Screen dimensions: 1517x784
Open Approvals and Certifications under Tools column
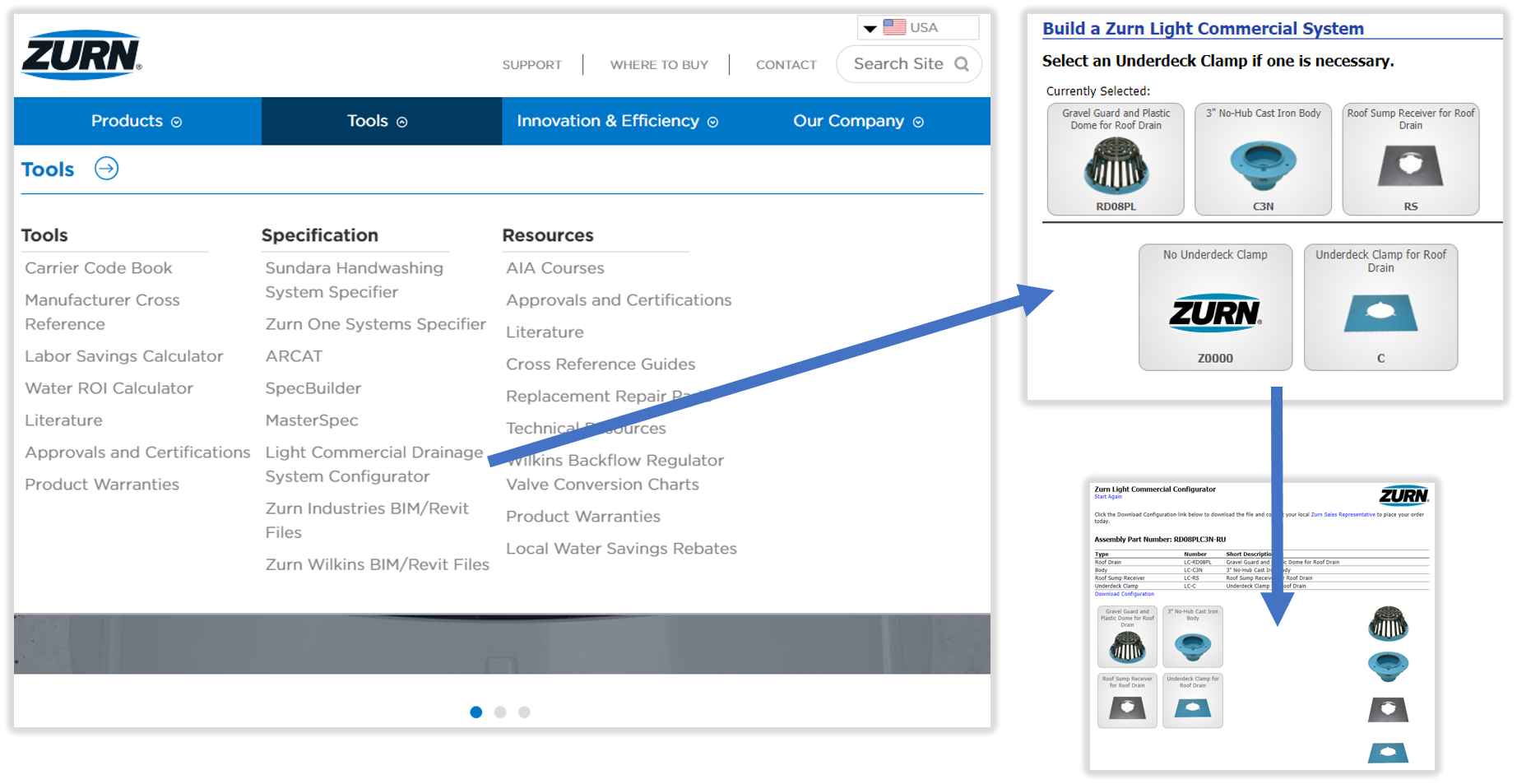[x=137, y=452]
